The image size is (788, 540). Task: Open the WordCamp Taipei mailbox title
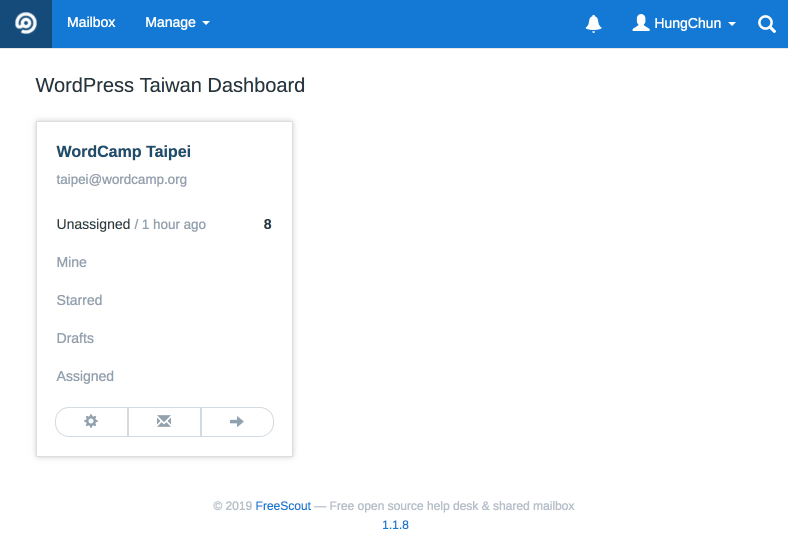pos(124,151)
